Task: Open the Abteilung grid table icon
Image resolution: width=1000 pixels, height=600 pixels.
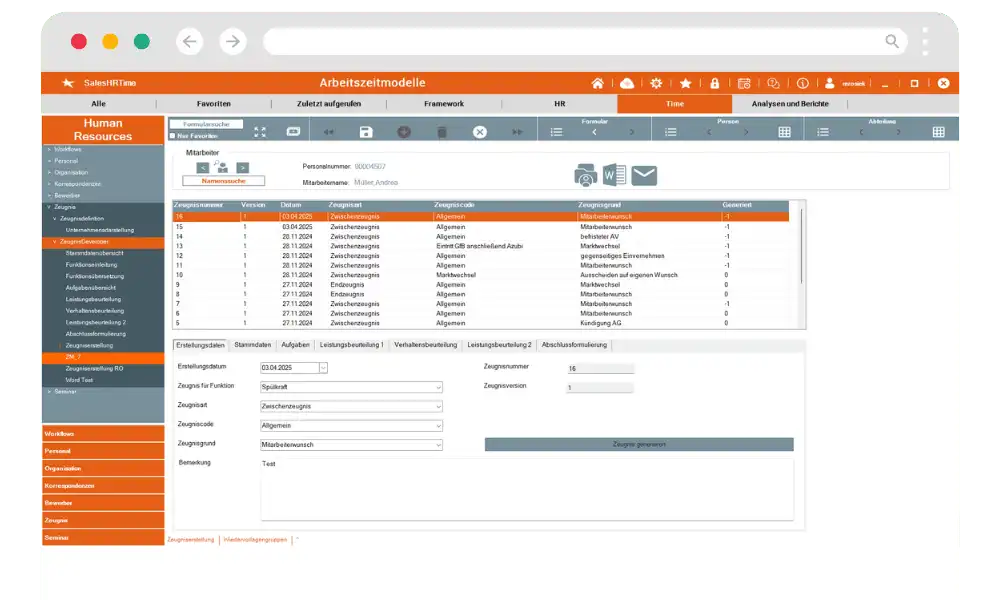Action: [938, 132]
